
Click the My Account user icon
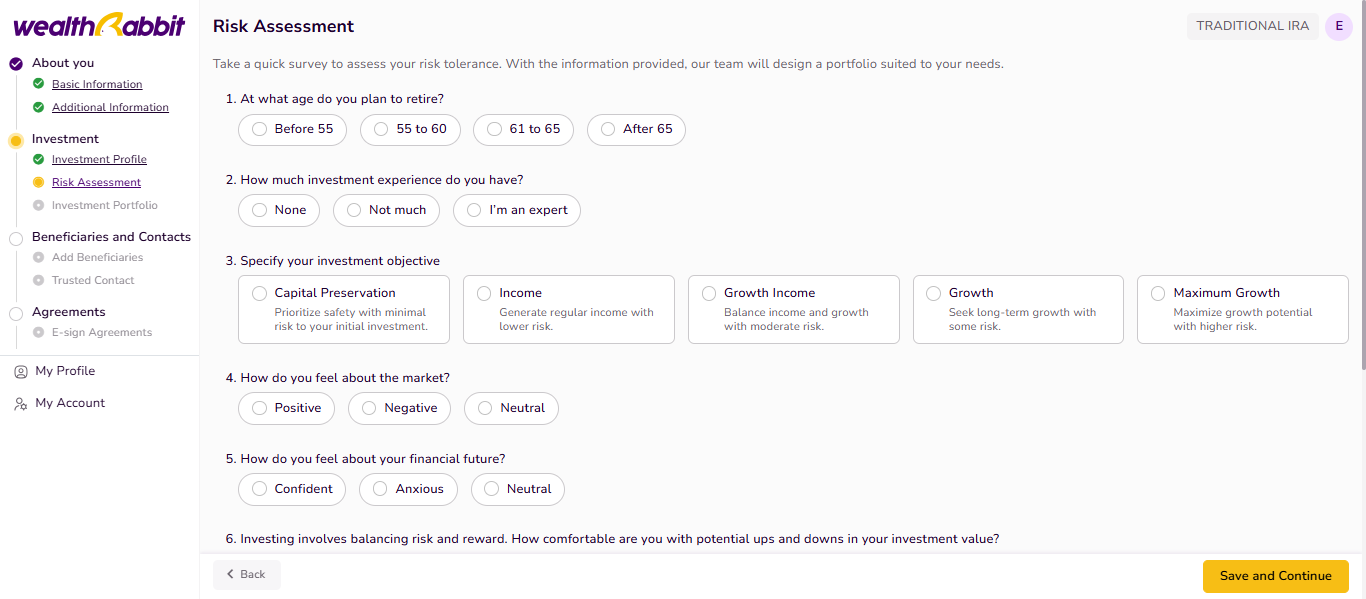(21, 404)
